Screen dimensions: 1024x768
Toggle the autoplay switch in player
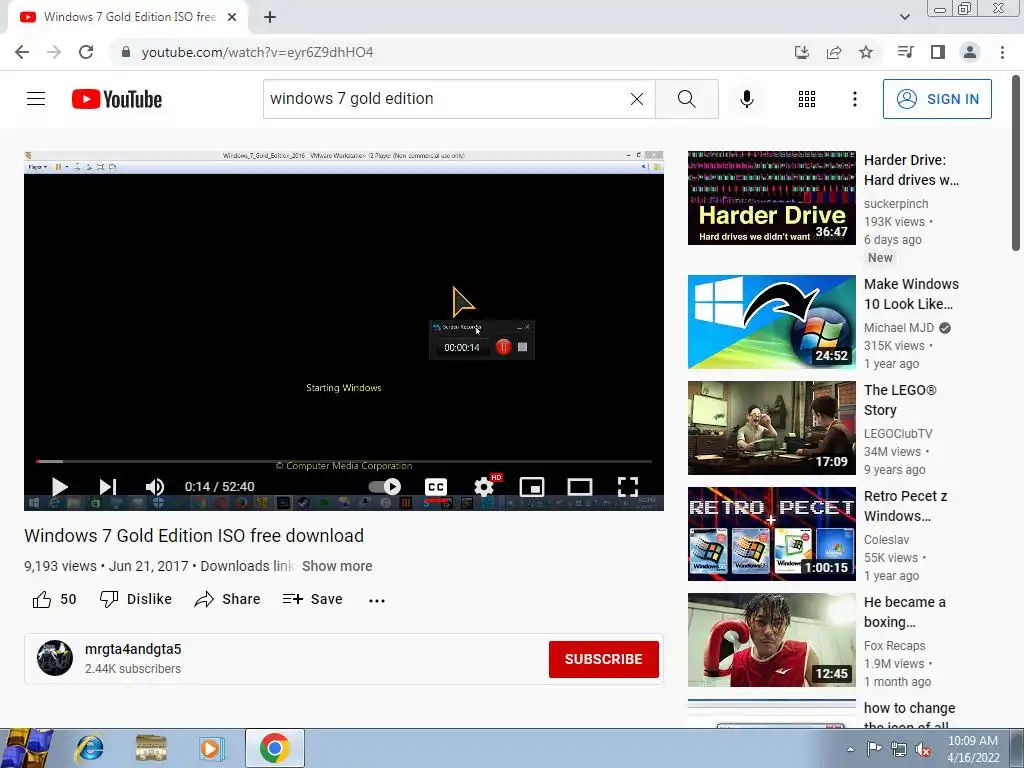(x=385, y=487)
